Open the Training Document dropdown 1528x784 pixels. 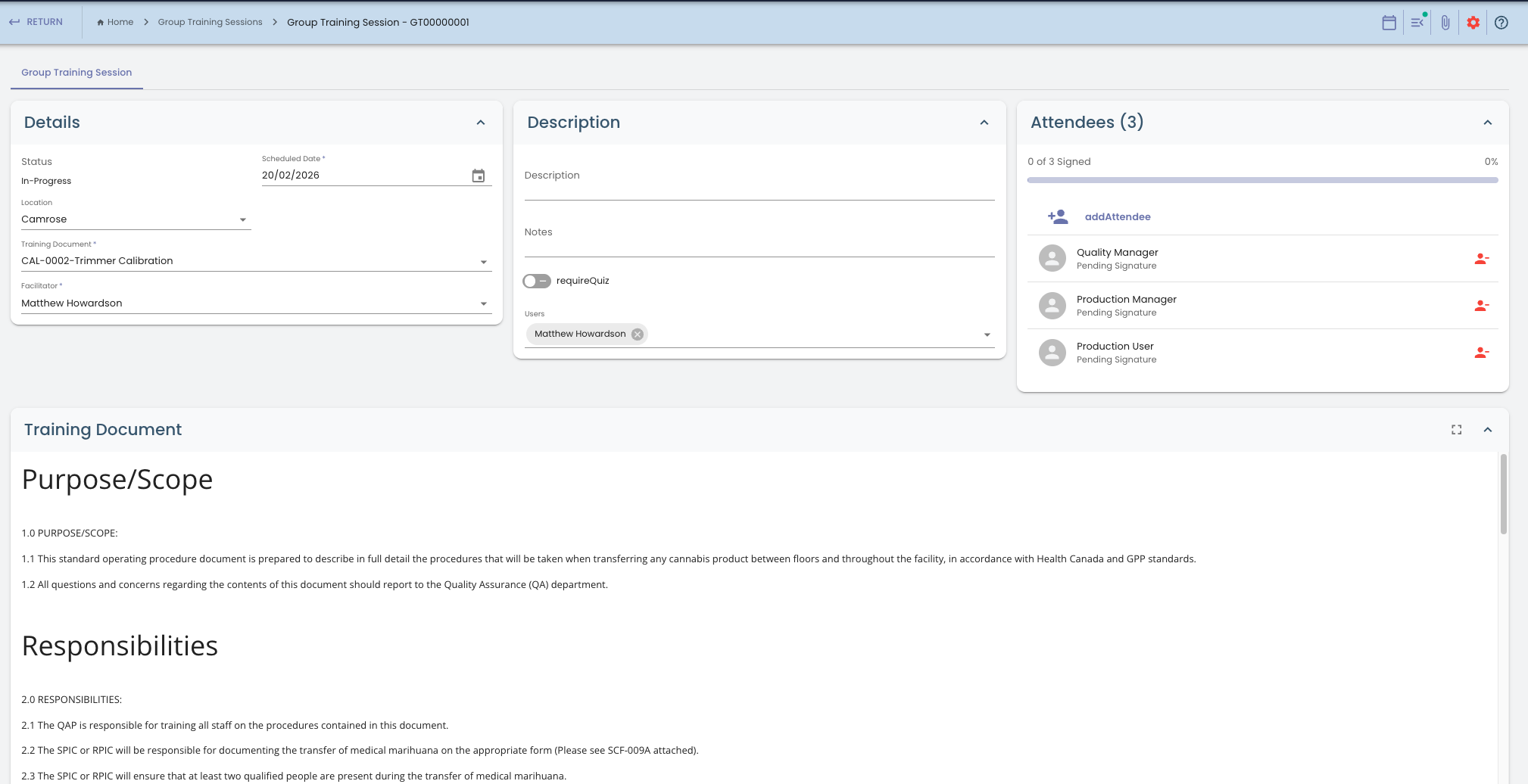tap(257, 261)
